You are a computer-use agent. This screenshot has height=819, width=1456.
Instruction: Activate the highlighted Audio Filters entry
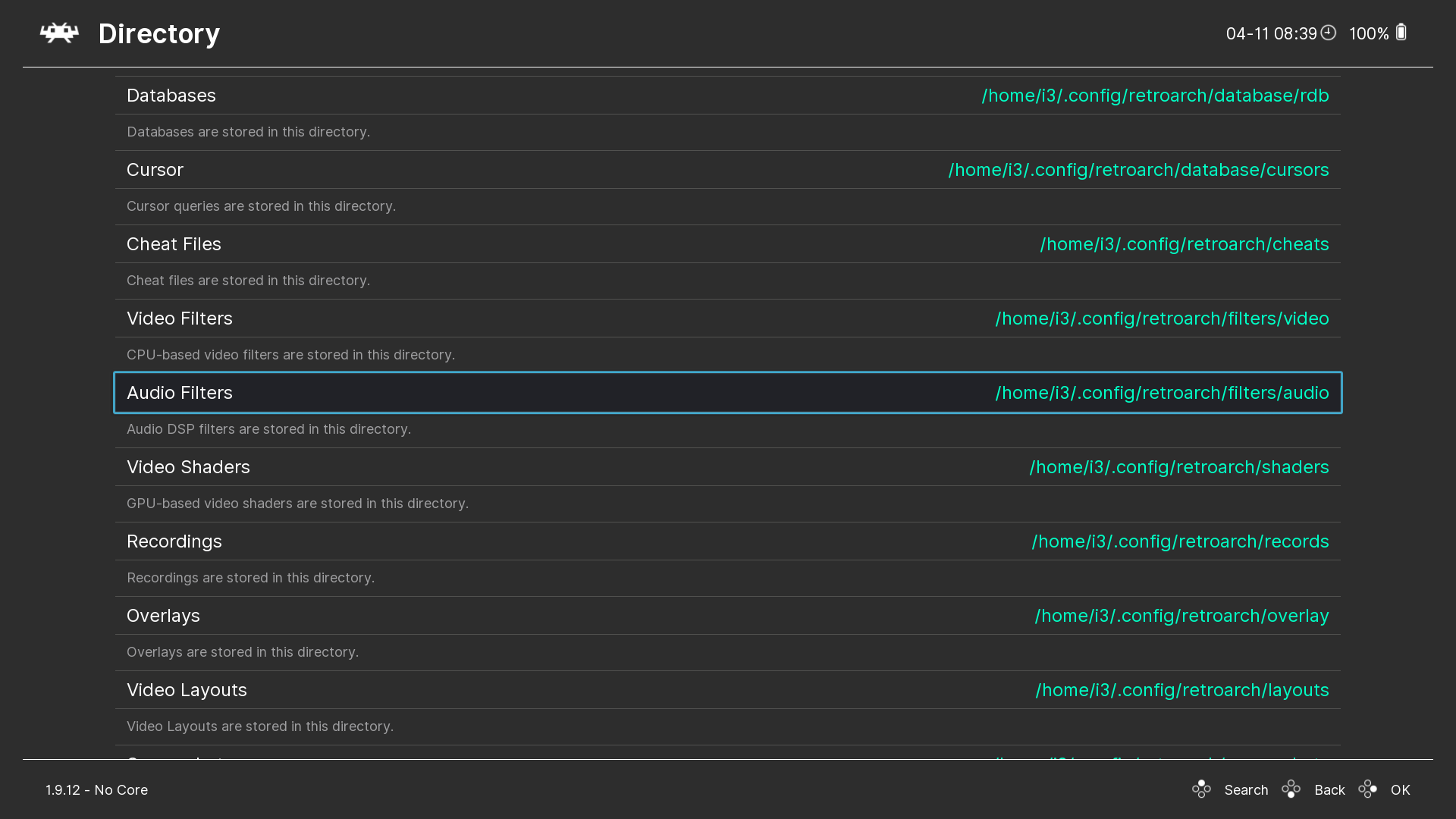pos(180,393)
